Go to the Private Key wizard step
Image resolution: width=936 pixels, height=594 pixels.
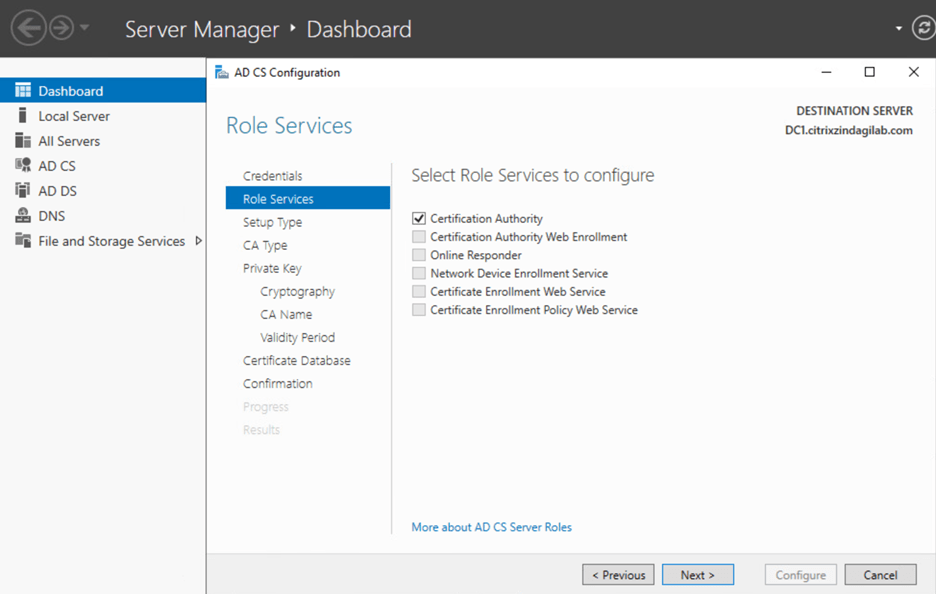pos(272,268)
